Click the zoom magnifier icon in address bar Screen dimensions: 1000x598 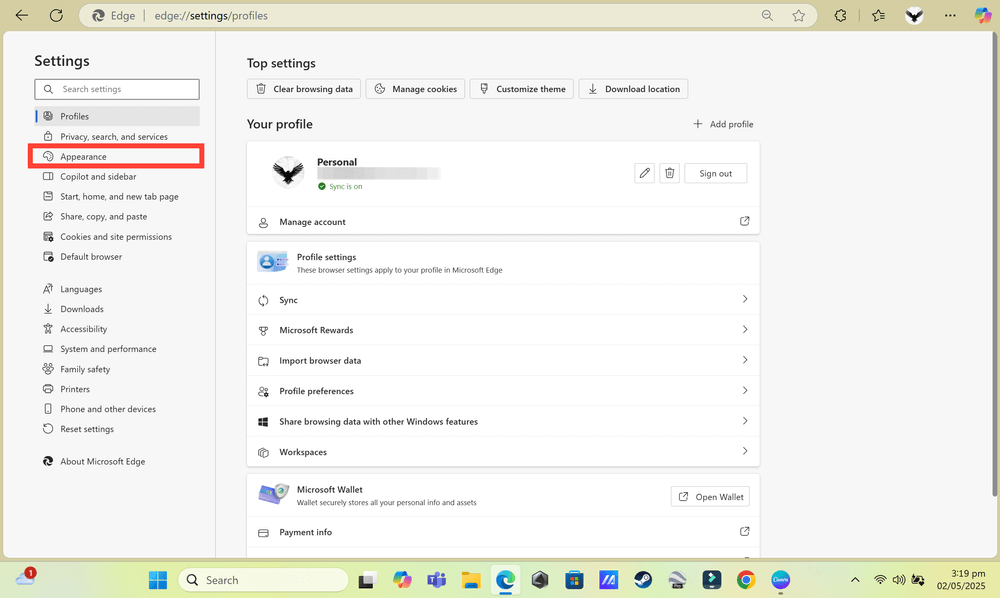[767, 15]
